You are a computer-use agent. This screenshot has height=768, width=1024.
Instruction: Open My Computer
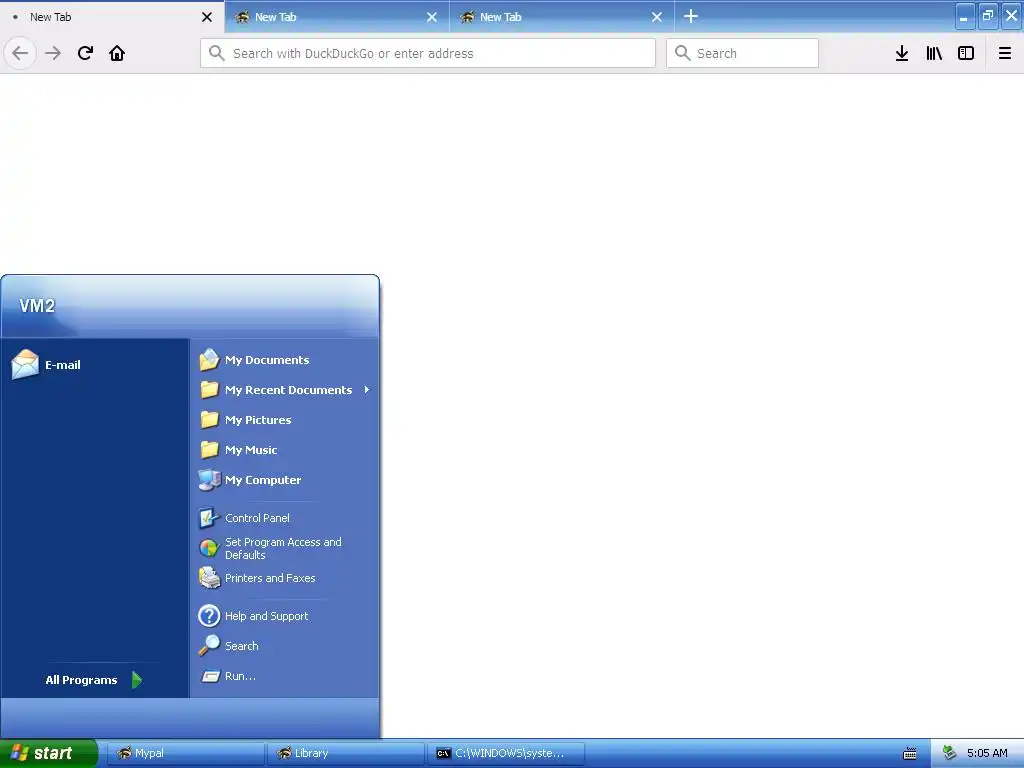tap(286, 480)
